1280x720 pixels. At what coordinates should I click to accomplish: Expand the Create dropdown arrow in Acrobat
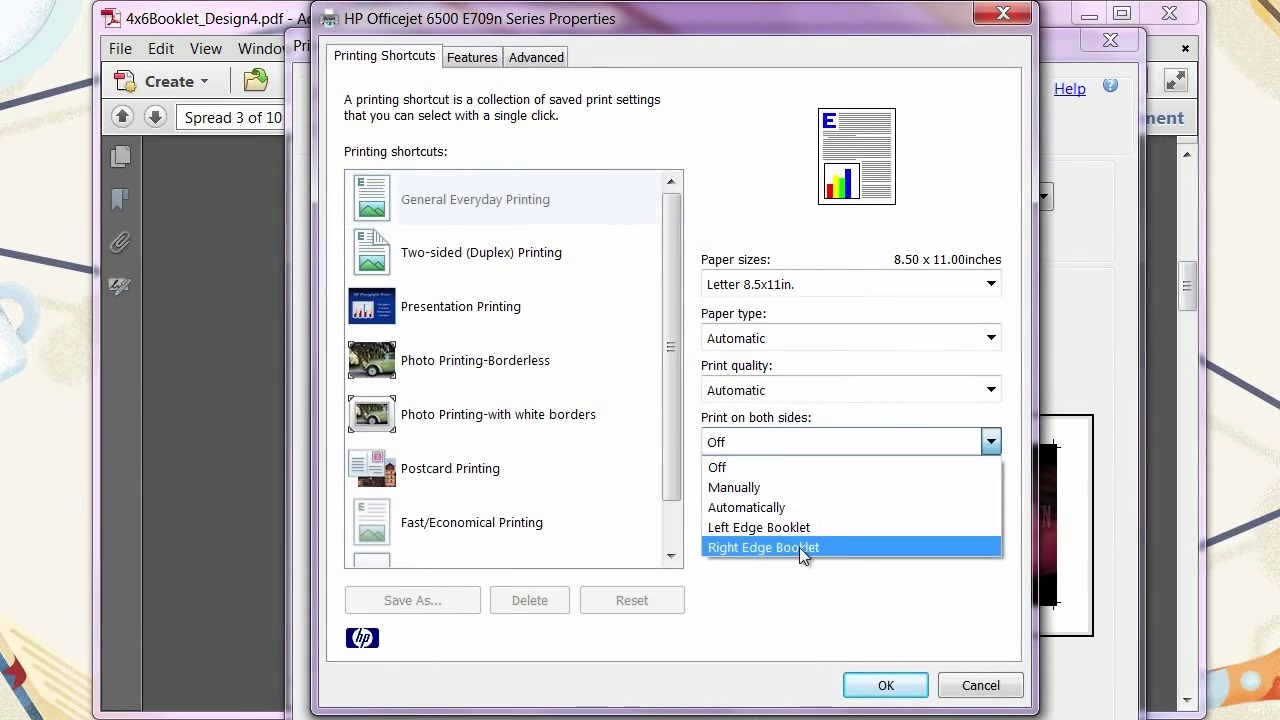204,82
